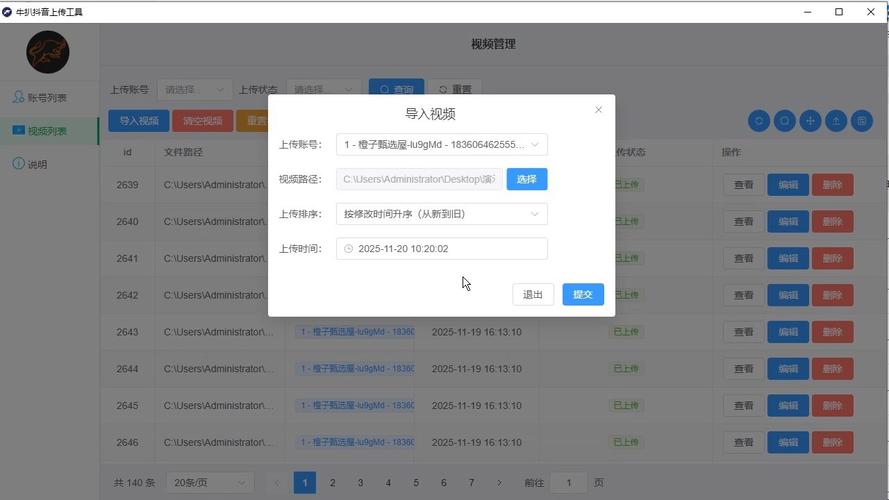Click account tag in row 2644
Image resolution: width=889 pixels, height=500 pixels.
[x=355, y=368]
